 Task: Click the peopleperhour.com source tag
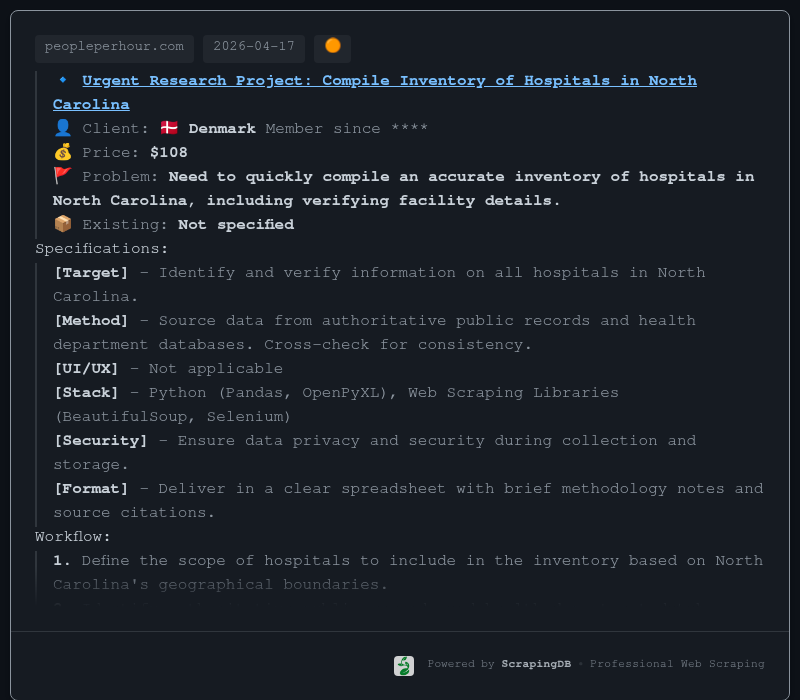[x=114, y=46]
